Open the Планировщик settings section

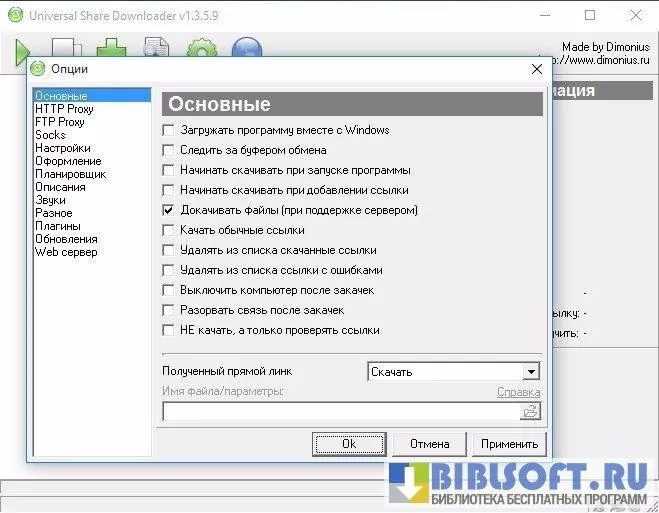tap(70, 174)
